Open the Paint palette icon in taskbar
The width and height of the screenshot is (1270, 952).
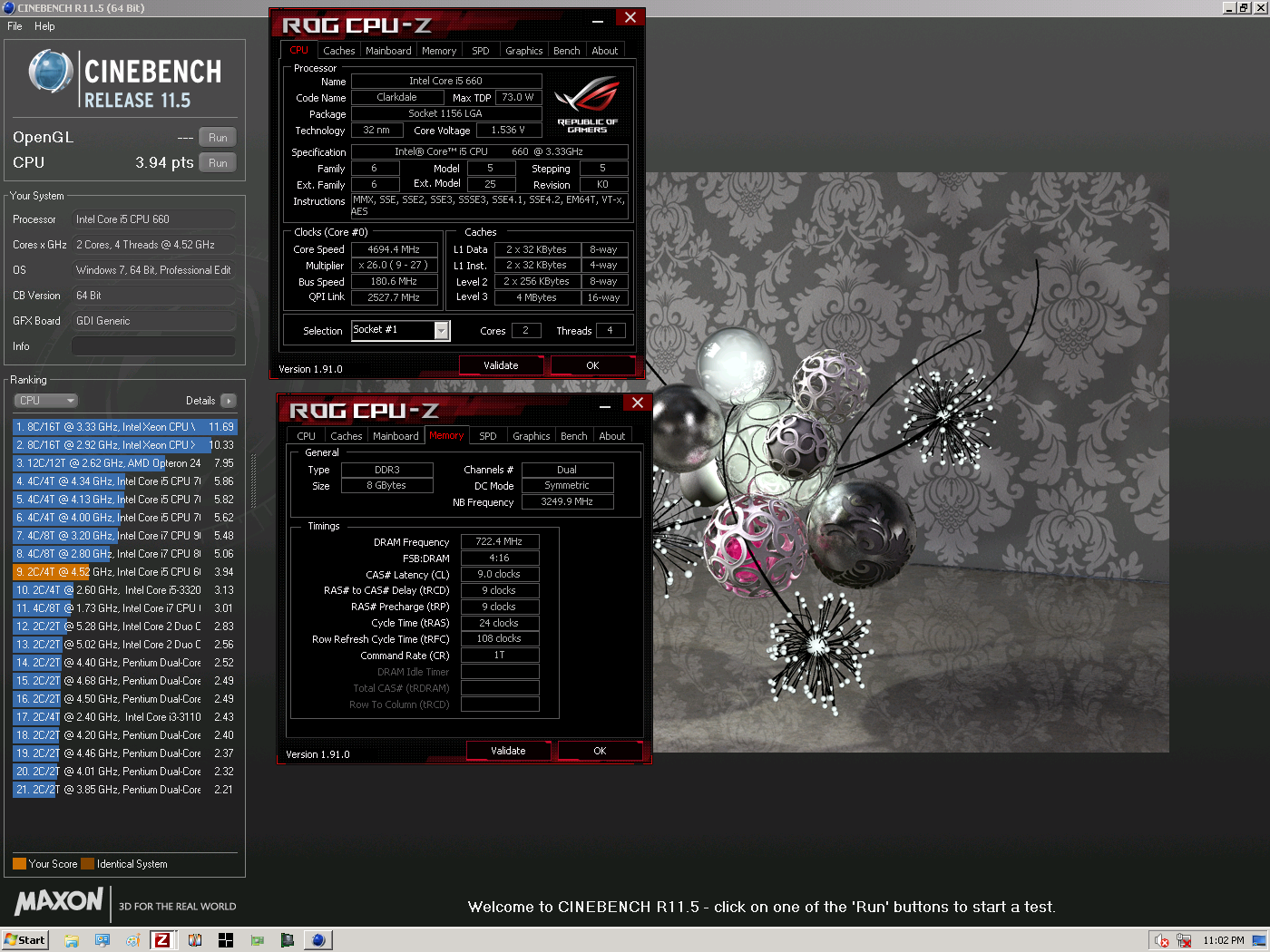tap(132, 940)
